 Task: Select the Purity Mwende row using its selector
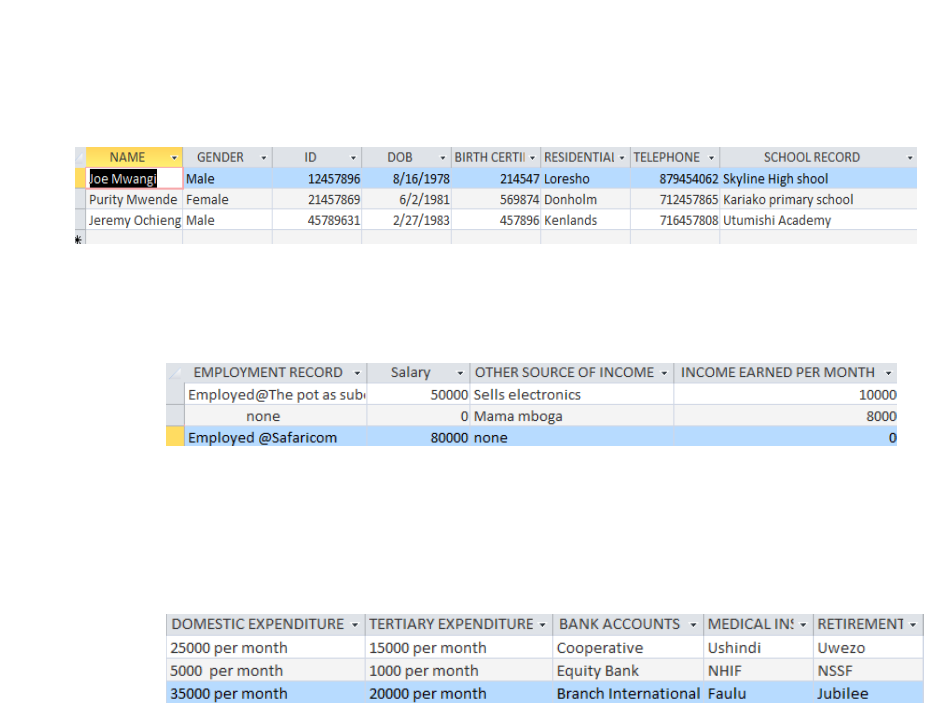point(80,200)
